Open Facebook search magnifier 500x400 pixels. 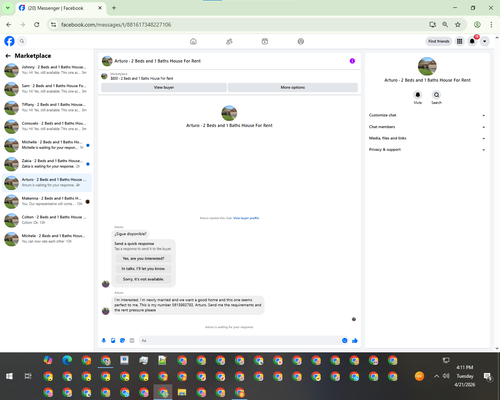coord(22,41)
